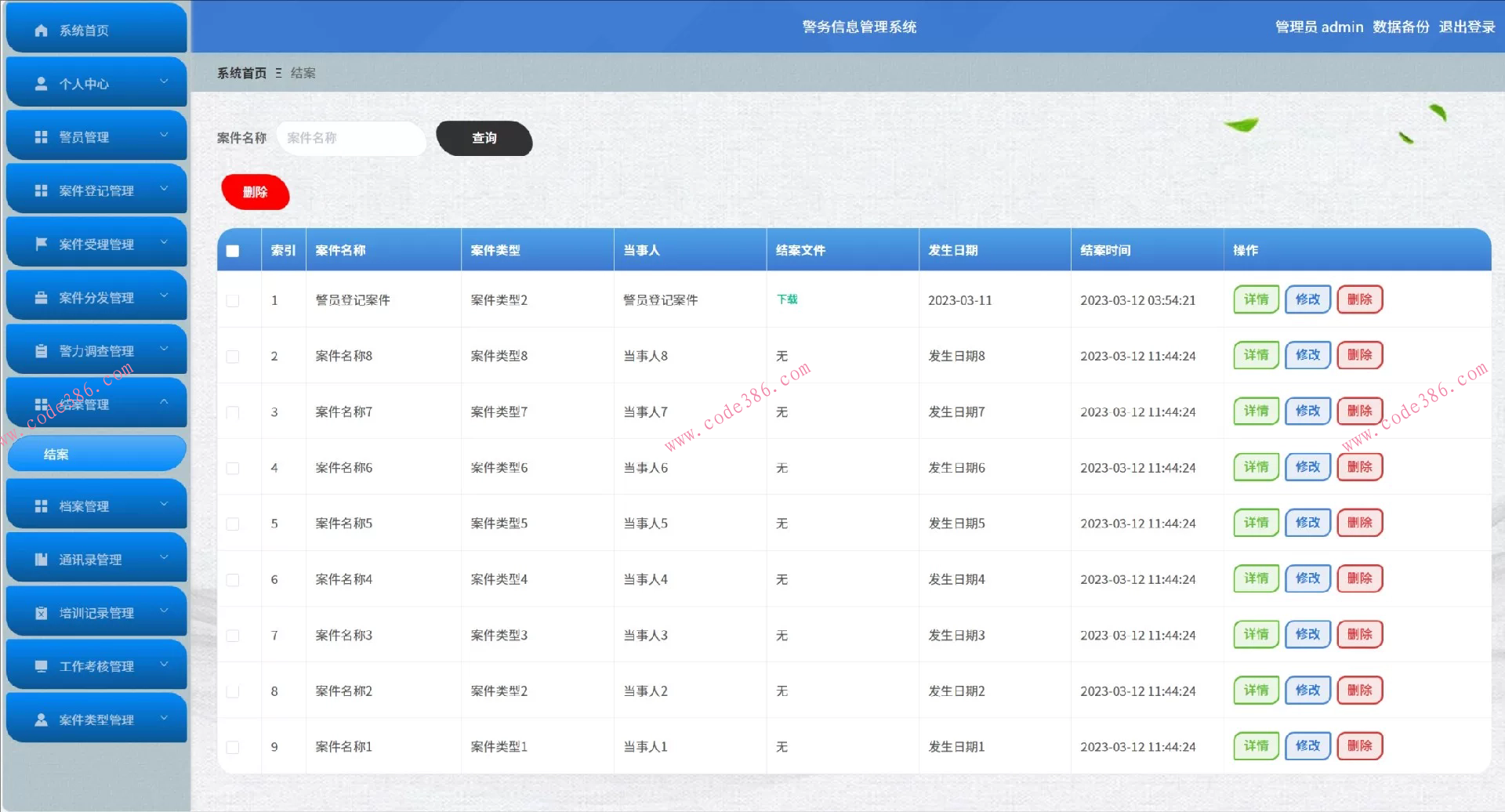Open 个人中心 via its person icon

(x=40, y=82)
